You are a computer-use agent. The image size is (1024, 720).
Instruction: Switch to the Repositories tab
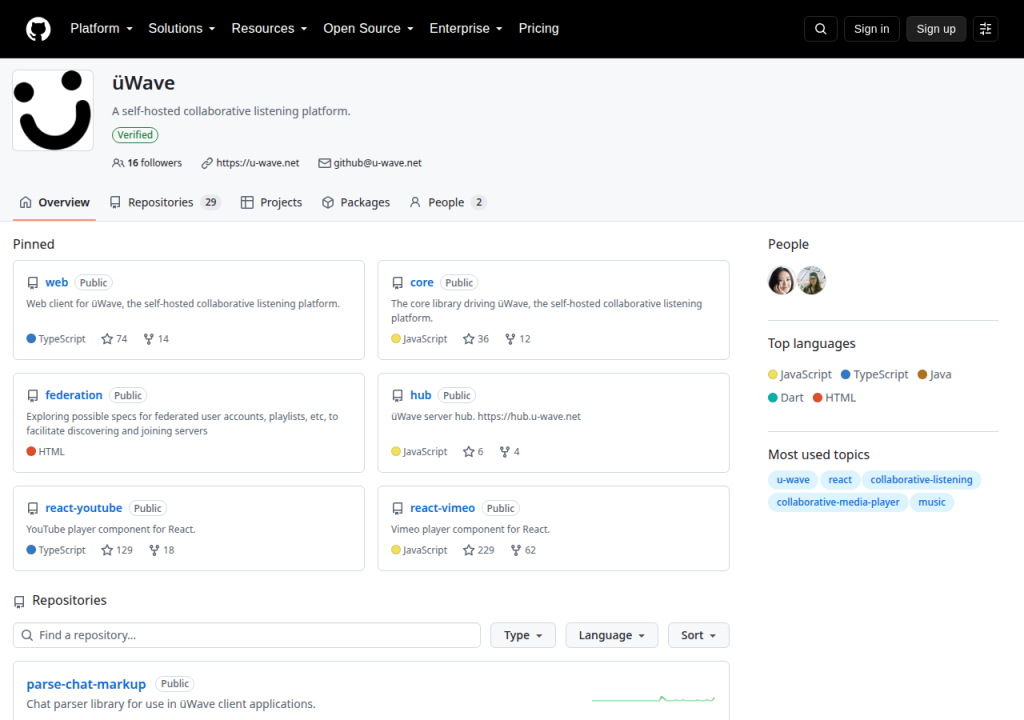(165, 203)
